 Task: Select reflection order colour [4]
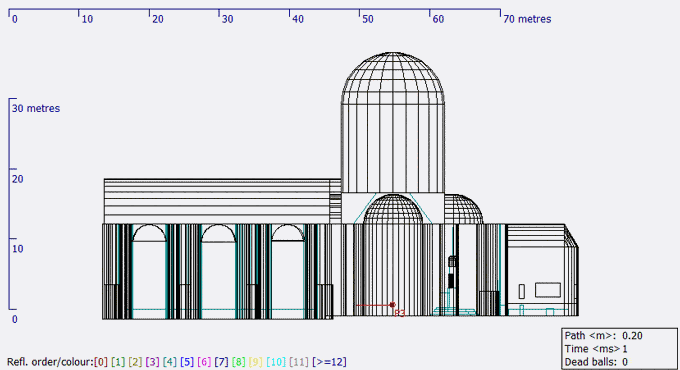point(170,362)
